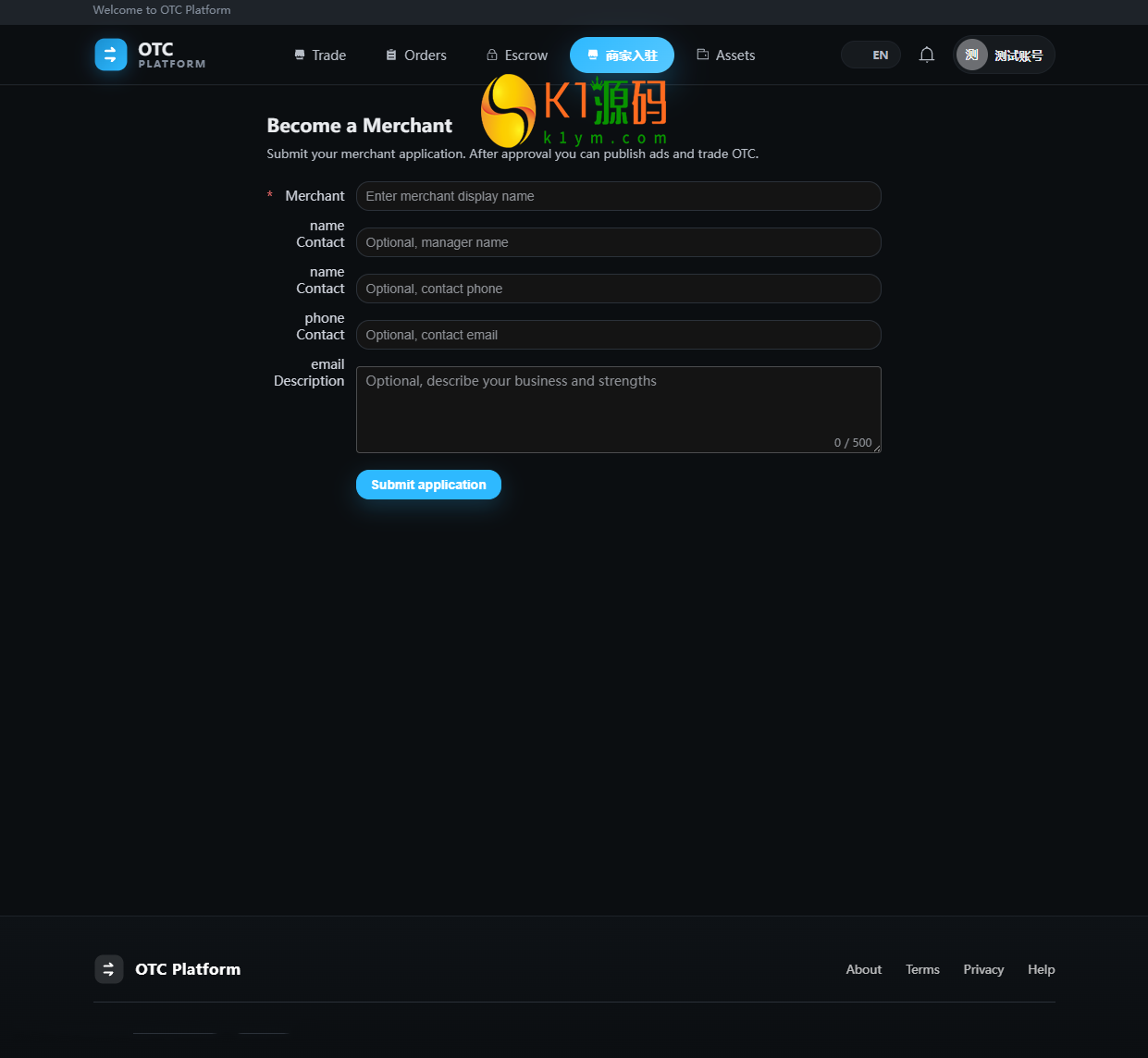This screenshot has width=1148, height=1058.
Task: Click the footer OTC Platform logo icon
Action: coord(109,969)
